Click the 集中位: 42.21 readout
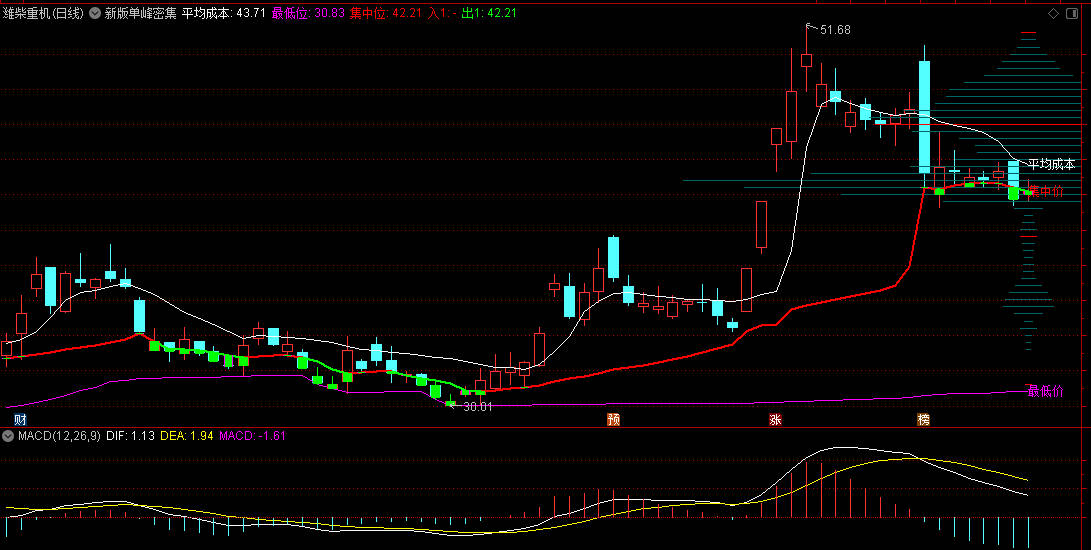1091x550 pixels. (x=385, y=13)
